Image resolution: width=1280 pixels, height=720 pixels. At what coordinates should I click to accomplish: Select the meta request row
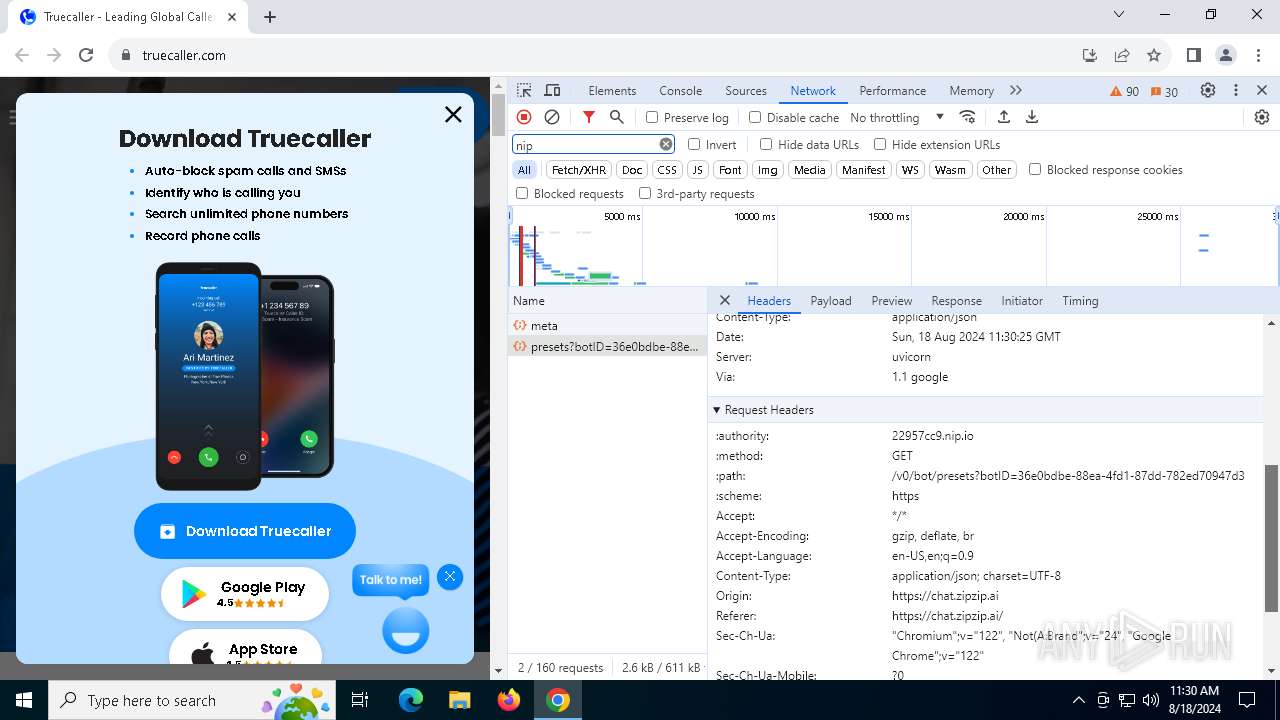[x=607, y=326]
